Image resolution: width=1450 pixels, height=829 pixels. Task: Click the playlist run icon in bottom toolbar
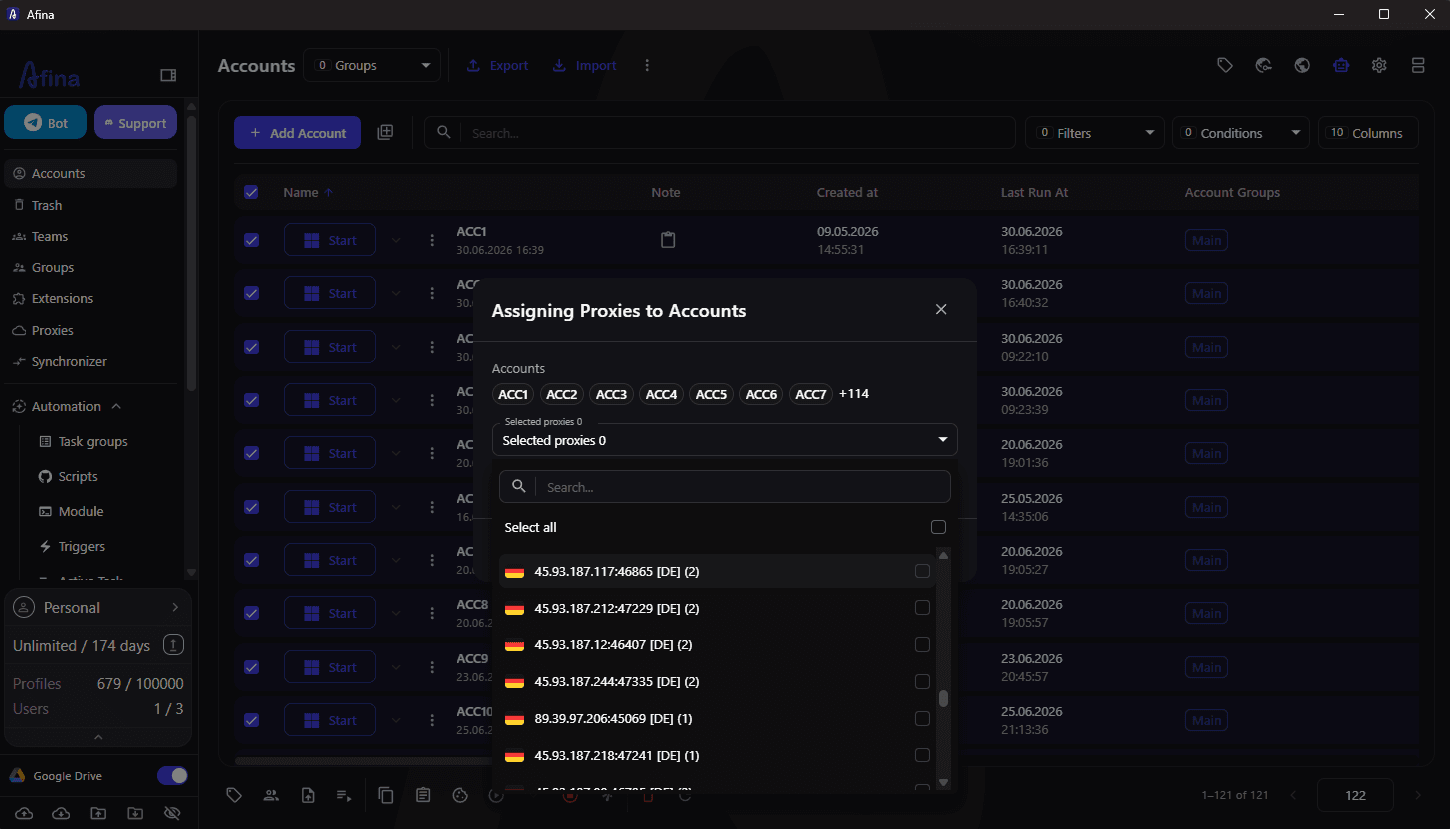tap(344, 795)
